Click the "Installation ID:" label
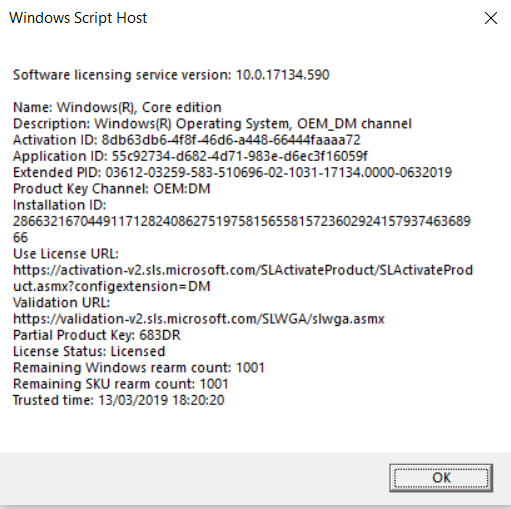The width and height of the screenshot is (511, 509). tap(60, 205)
